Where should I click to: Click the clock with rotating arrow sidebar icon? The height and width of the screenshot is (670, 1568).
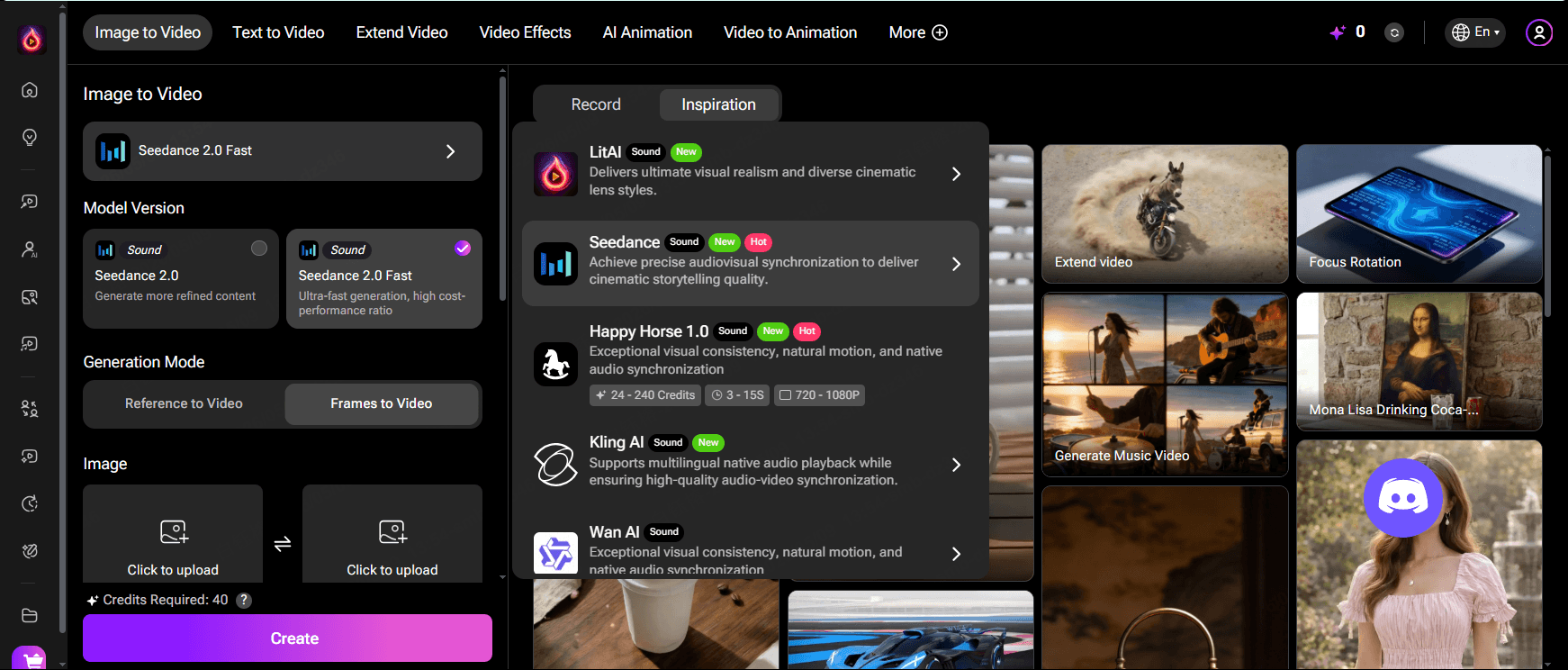pyautogui.click(x=30, y=503)
